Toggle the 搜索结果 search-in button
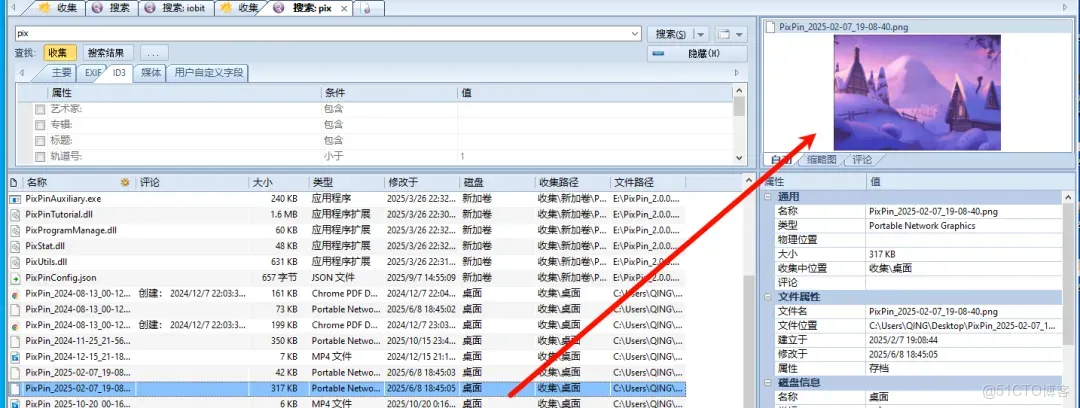 coord(108,53)
